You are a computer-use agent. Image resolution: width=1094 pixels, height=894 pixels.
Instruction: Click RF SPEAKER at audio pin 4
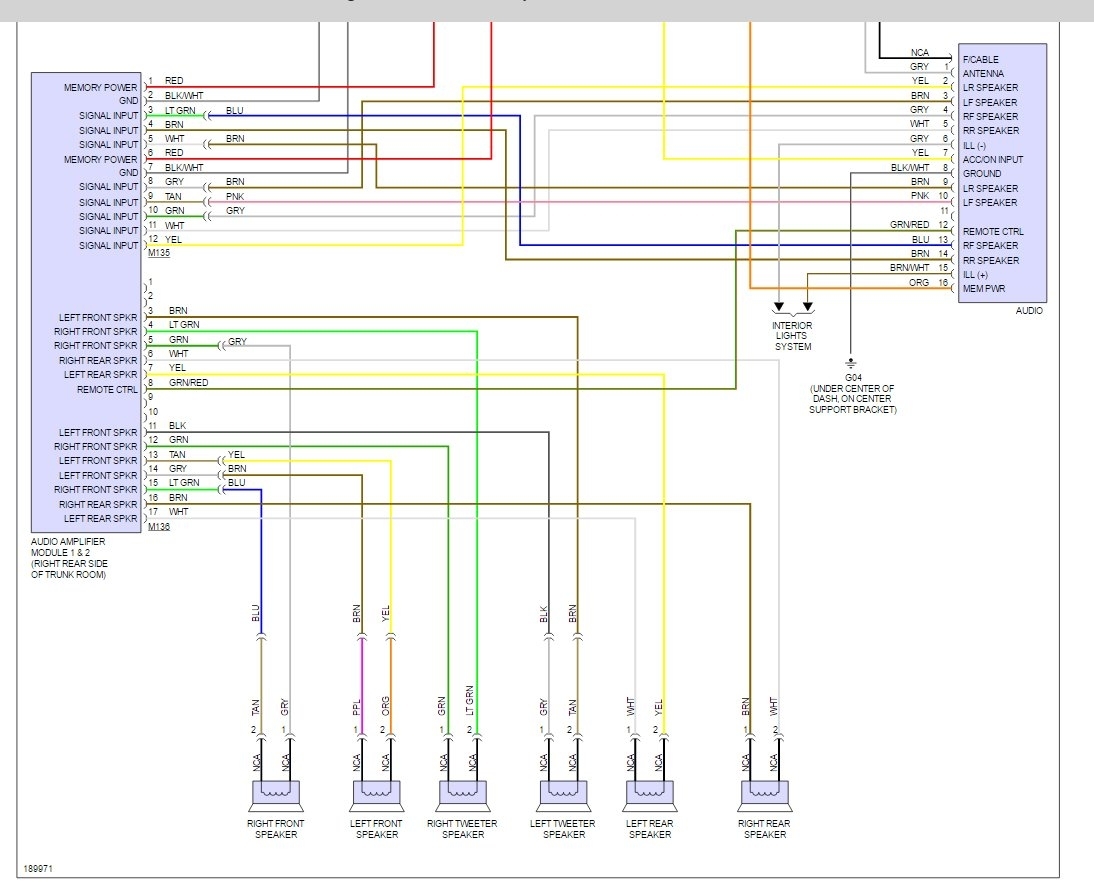(x=990, y=117)
